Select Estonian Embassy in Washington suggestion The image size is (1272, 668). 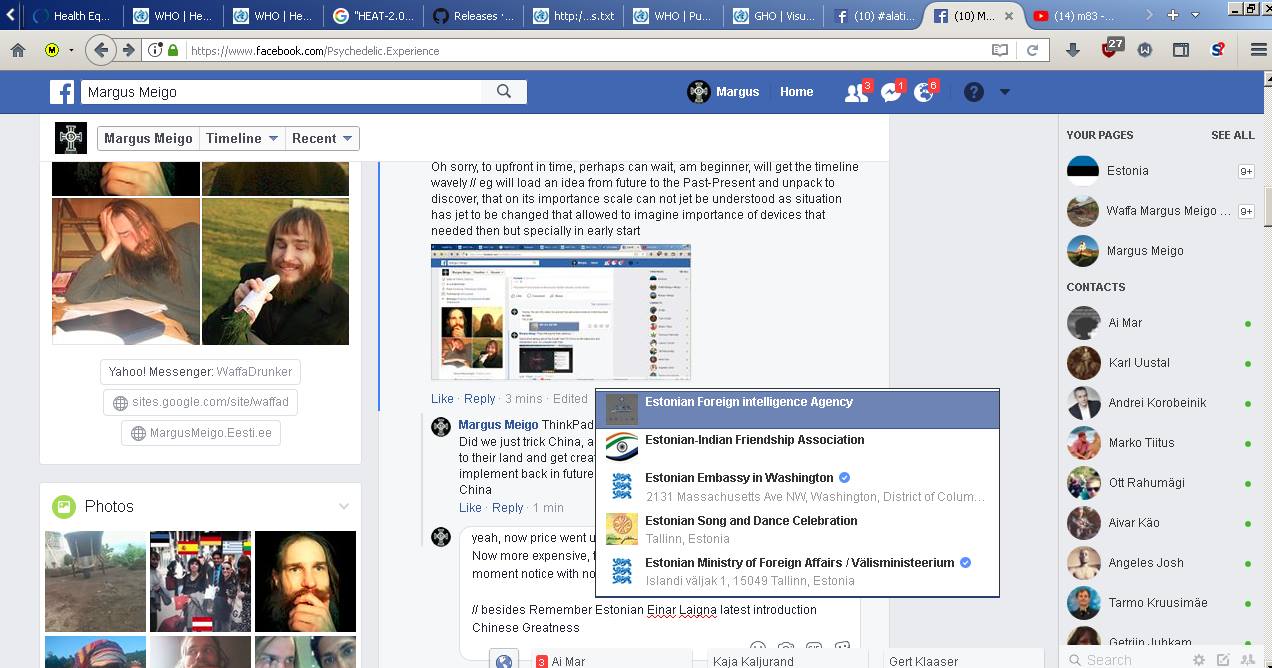[797, 486]
